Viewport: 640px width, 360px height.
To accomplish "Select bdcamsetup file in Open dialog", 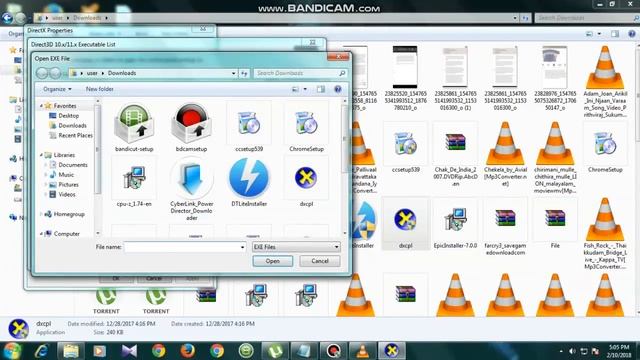I will pyautogui.click(x=191, y=128).
